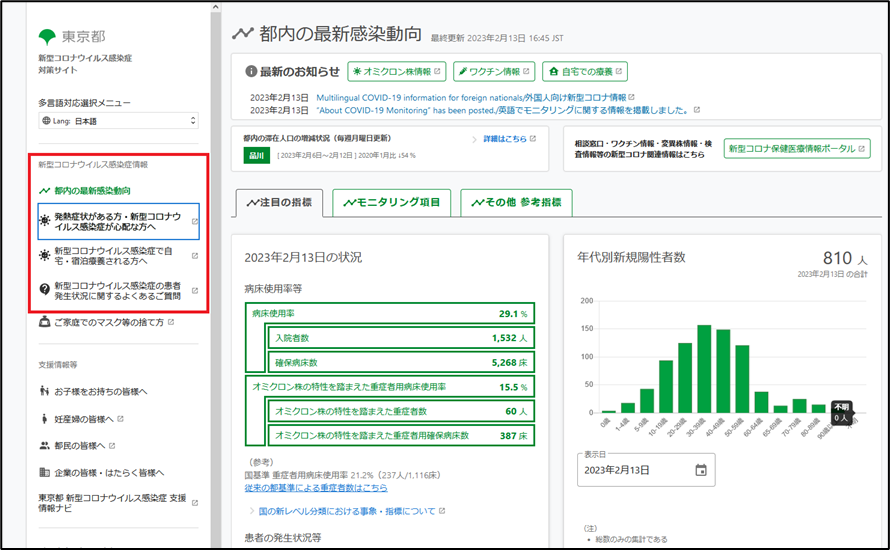890x550 pixels.
Task: Switch to the その他 参考指標 tab
Action: [517, 203]
